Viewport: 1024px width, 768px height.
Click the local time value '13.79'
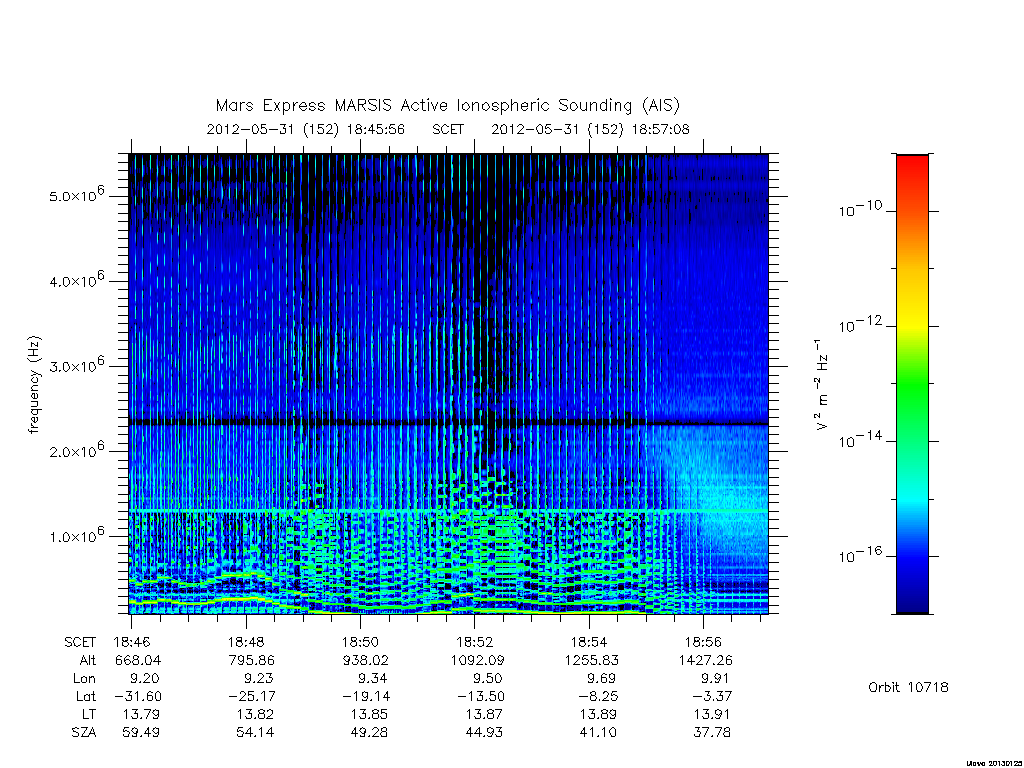pyautogui.click(x=141, y=714)
